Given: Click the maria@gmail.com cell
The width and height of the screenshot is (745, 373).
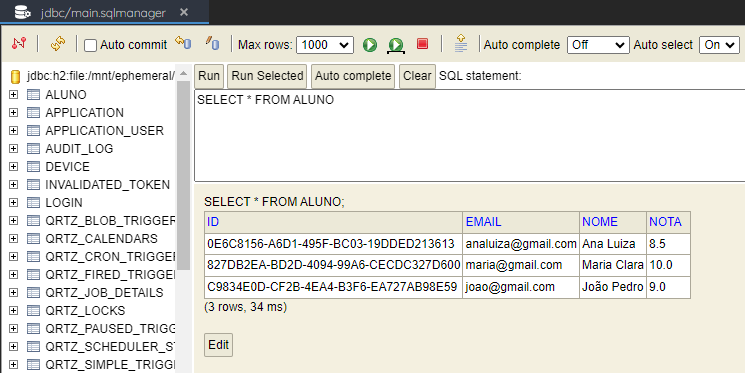Looking at the screenshot, I should tap(521, 265).
